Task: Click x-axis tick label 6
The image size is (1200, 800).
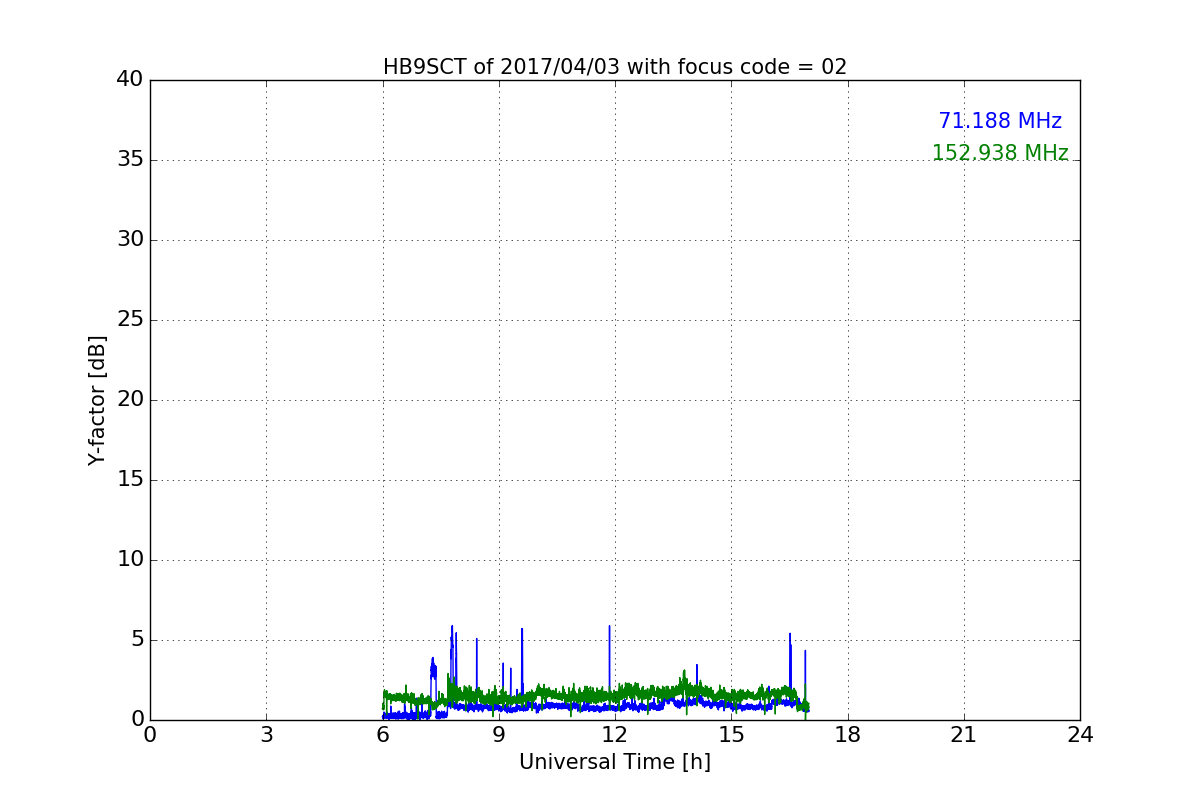Action: 383,735
